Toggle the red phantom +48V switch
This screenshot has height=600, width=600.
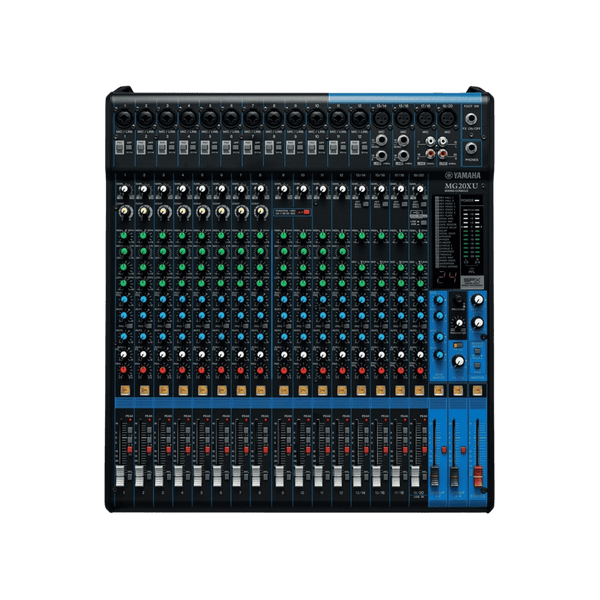coord(305,212)
